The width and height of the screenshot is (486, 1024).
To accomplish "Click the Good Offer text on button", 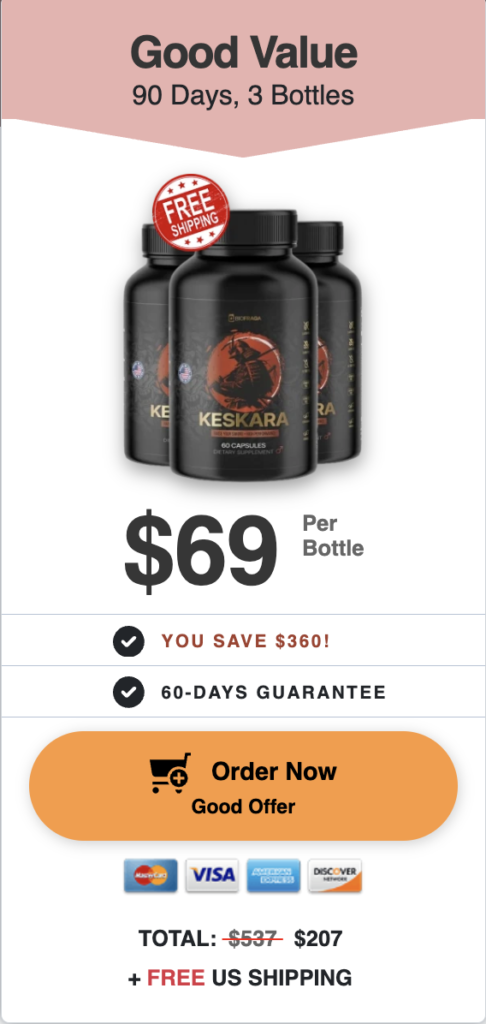I will click(x=243, y=807).
